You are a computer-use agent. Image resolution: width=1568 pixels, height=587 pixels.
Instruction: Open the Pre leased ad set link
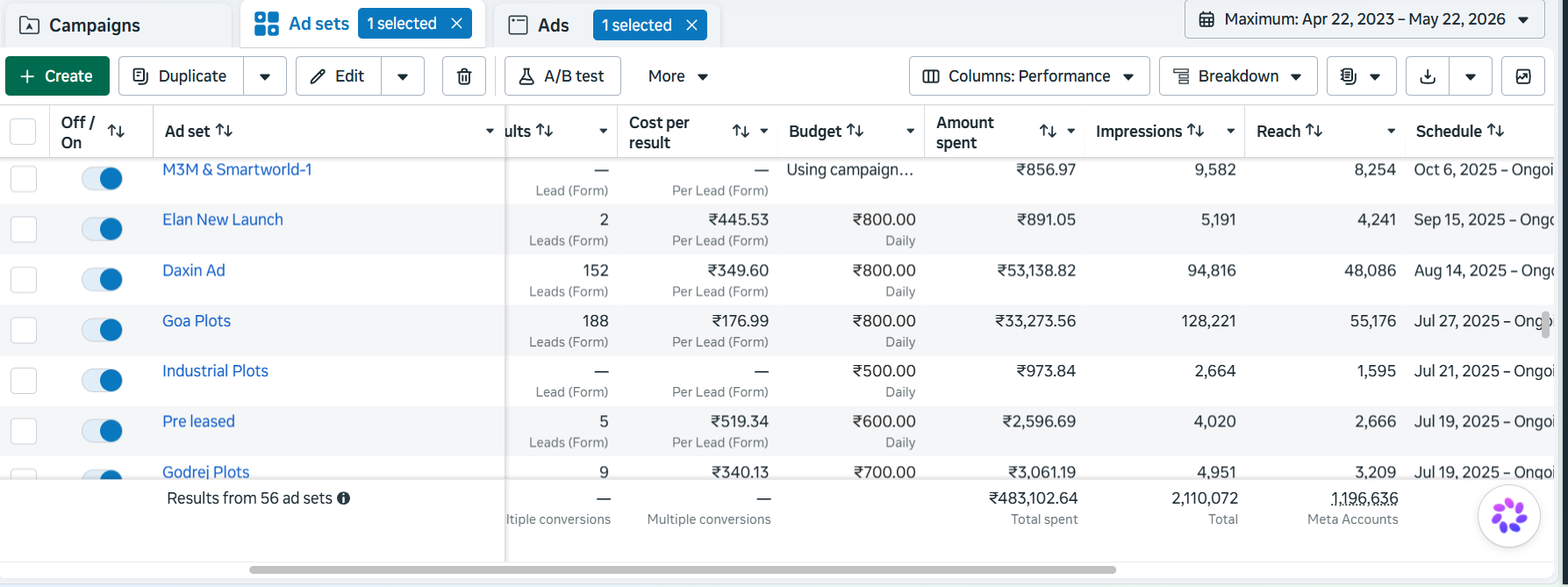tap(198, 421)
